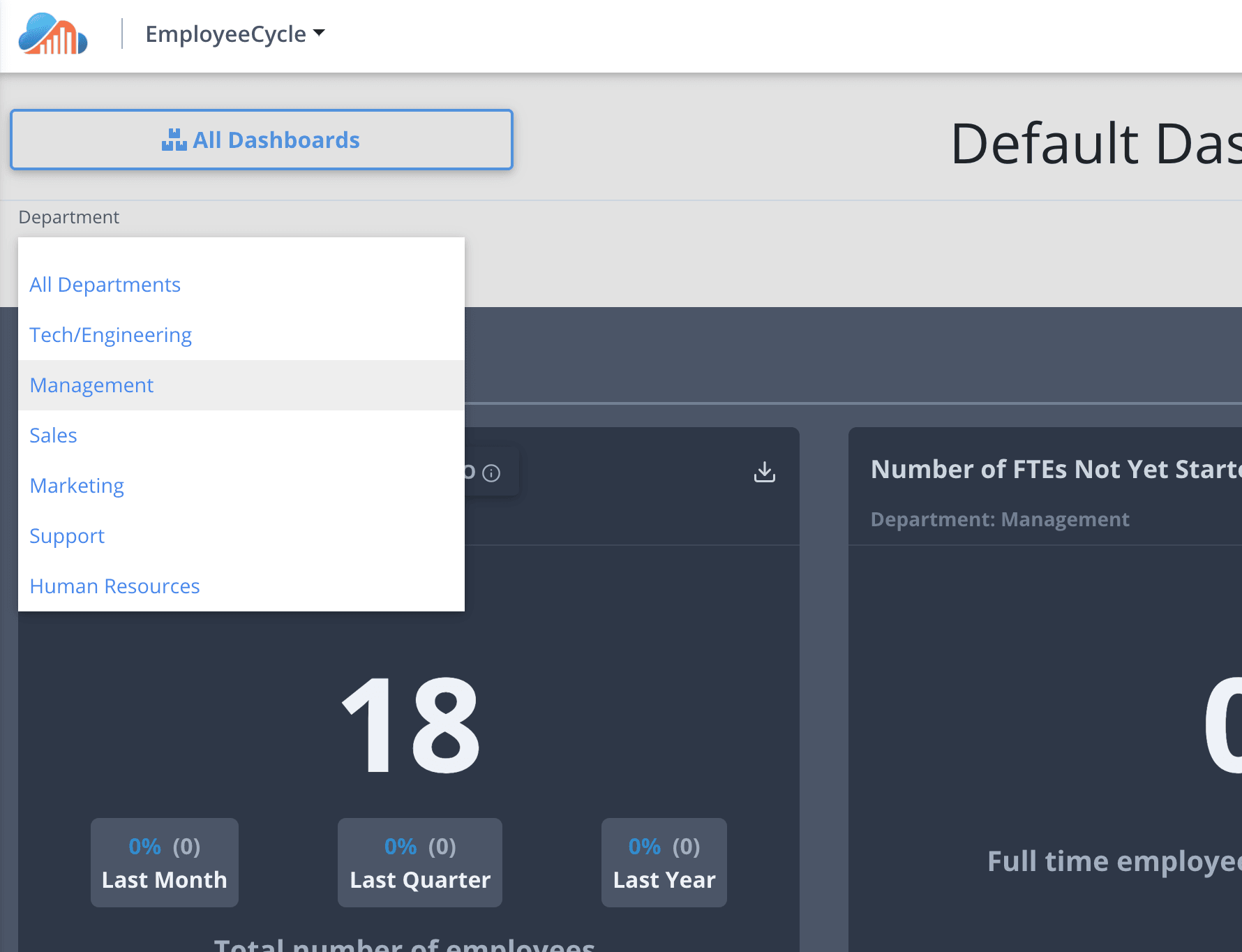Select All Departments option

click(x=105, y=285)
